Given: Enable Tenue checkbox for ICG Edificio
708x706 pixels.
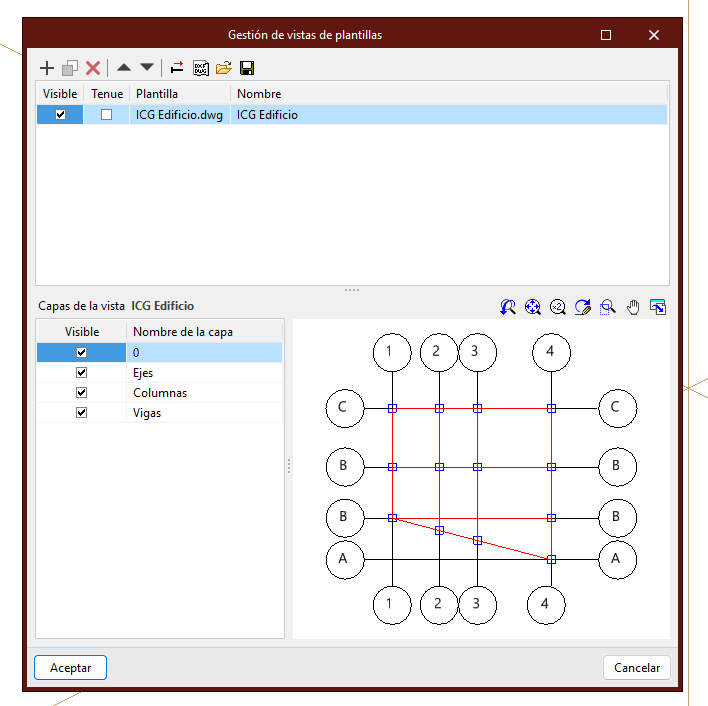Looking at the screenshot, I should click(107, 115).
